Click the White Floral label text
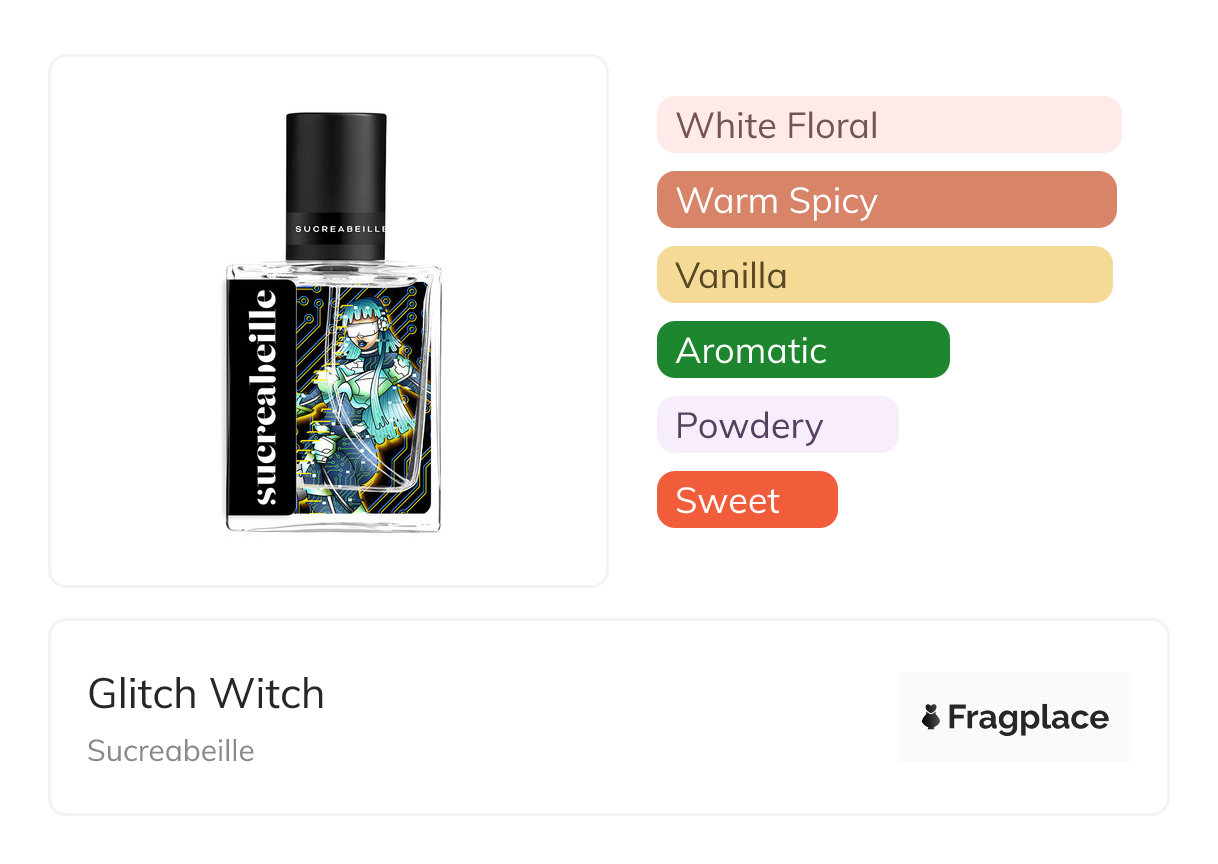Image resolution: width=1218 pixels, height=864 pixels. [x=777, y=125]
